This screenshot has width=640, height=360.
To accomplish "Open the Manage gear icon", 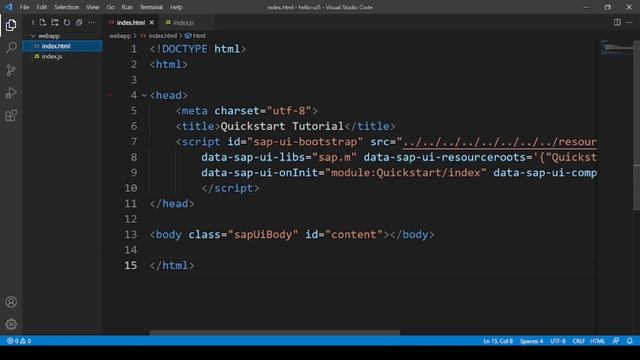I will (11, 324).
